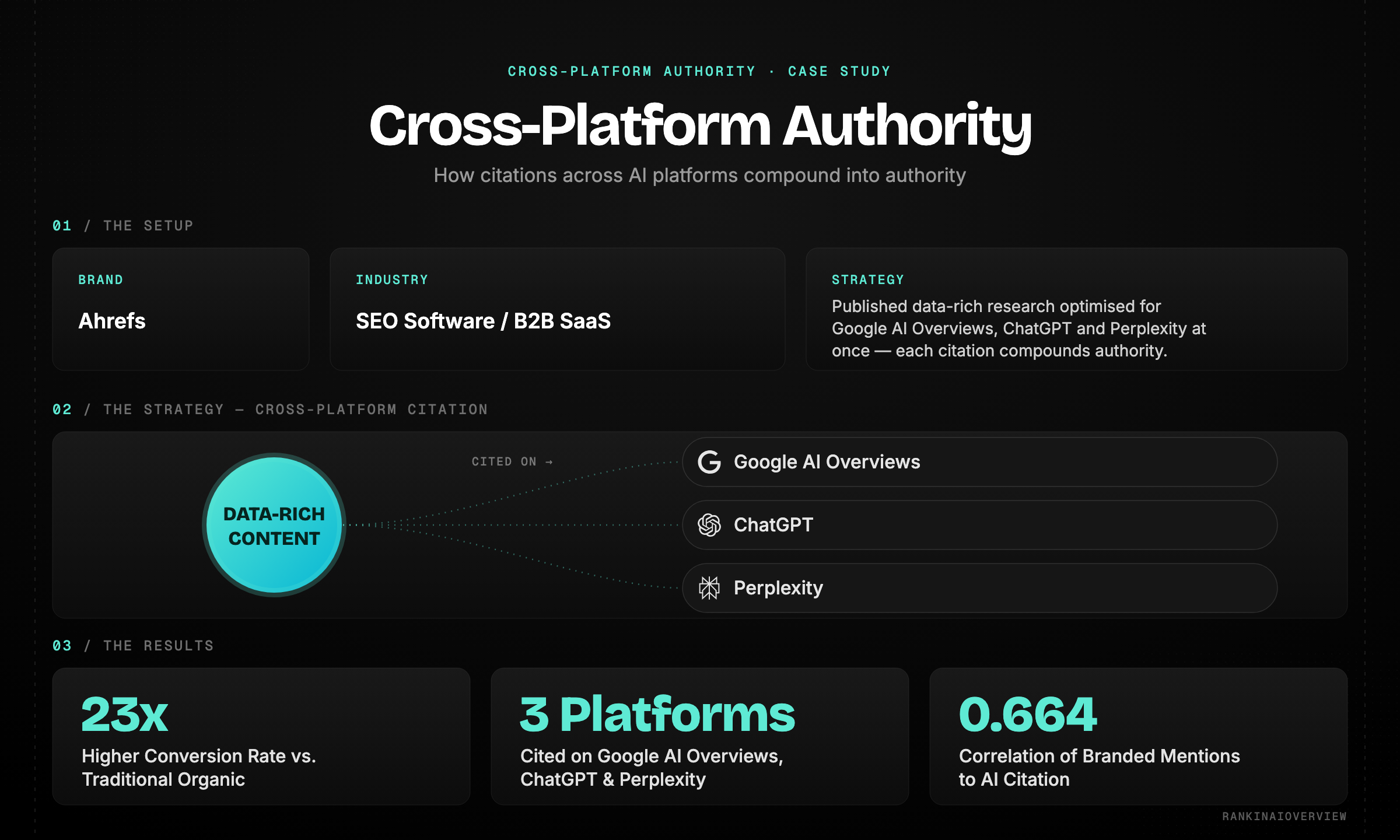This screenshot has width=1400, height=840.
Task: Click the Perplexity star logo icon
Action: coord(709,588)
